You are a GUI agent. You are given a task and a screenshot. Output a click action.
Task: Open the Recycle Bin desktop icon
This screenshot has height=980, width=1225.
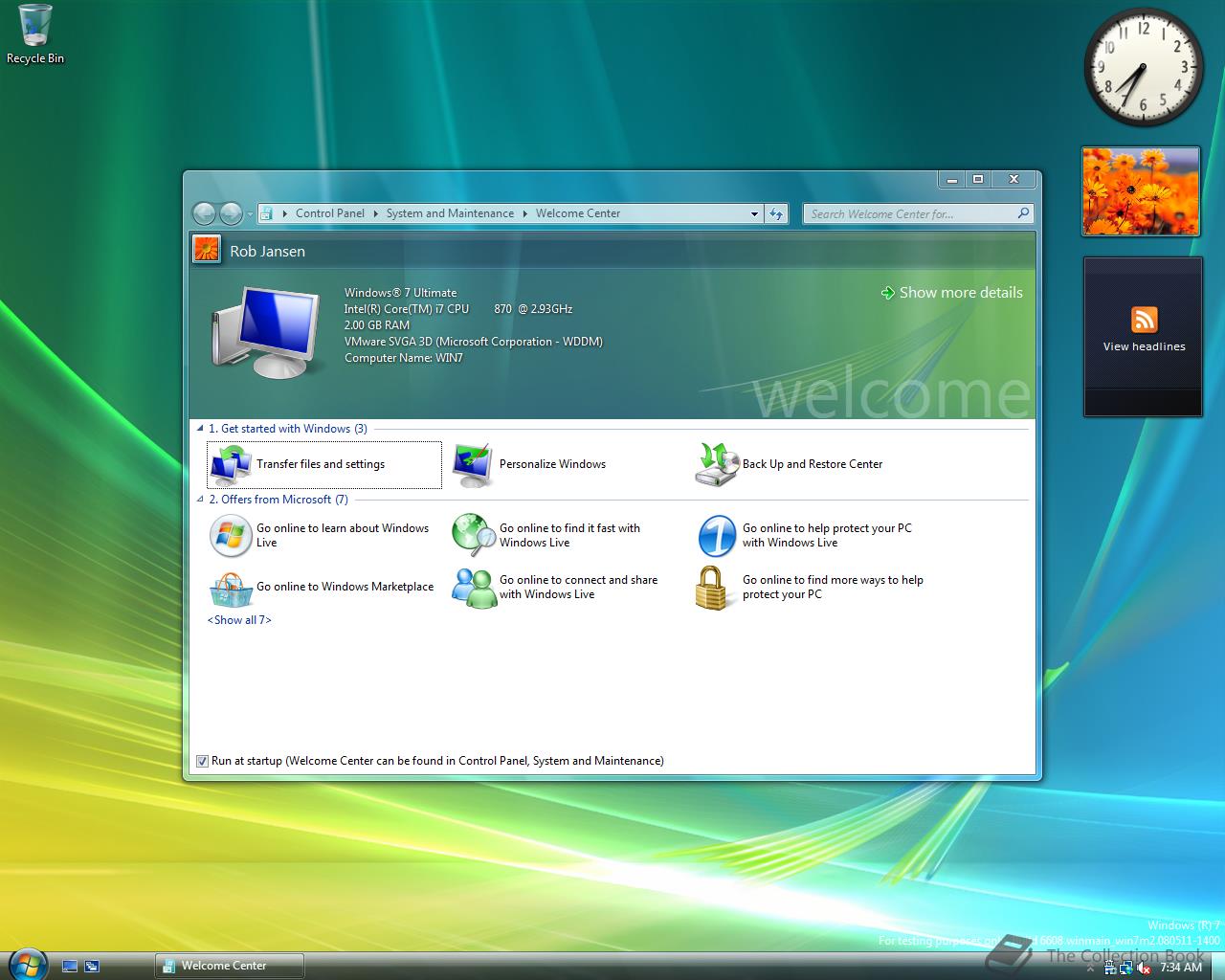(x=35, y=34)
